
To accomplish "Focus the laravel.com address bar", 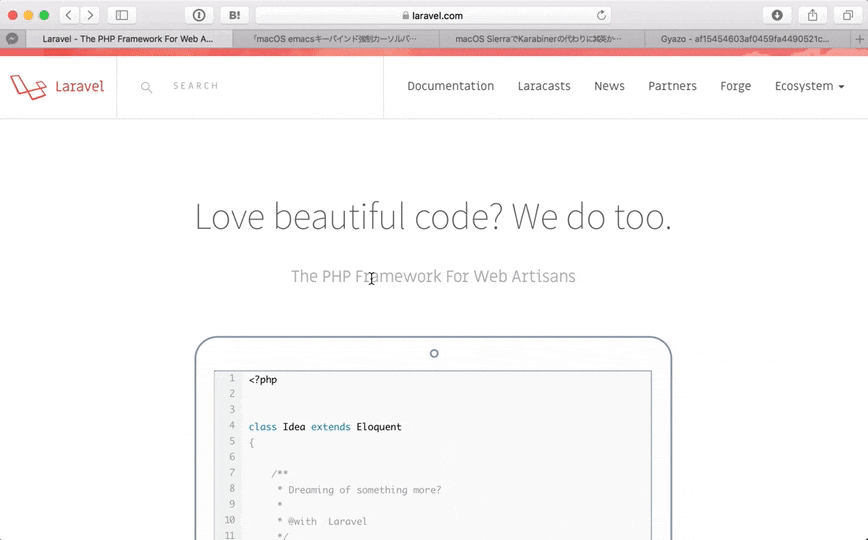I will pyautogui.click(x=433, y=16).
